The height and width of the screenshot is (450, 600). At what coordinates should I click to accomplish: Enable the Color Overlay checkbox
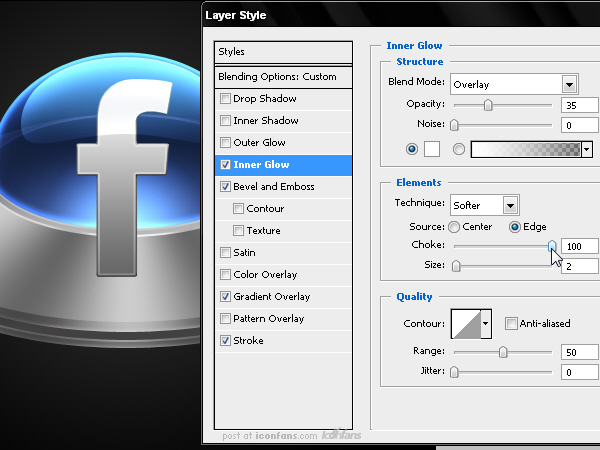pos(225,275)
